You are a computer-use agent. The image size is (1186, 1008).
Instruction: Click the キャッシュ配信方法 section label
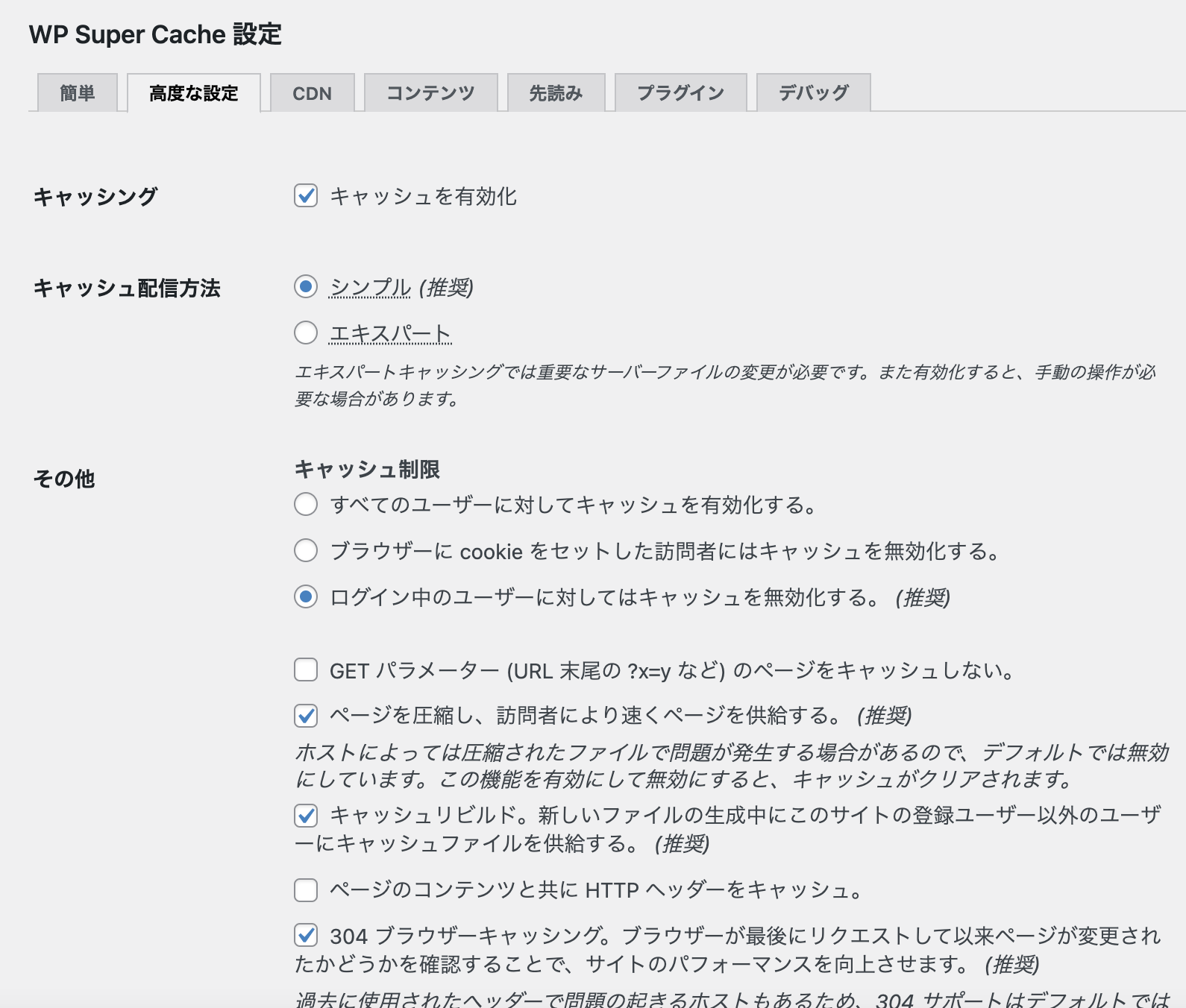(127, 289)
